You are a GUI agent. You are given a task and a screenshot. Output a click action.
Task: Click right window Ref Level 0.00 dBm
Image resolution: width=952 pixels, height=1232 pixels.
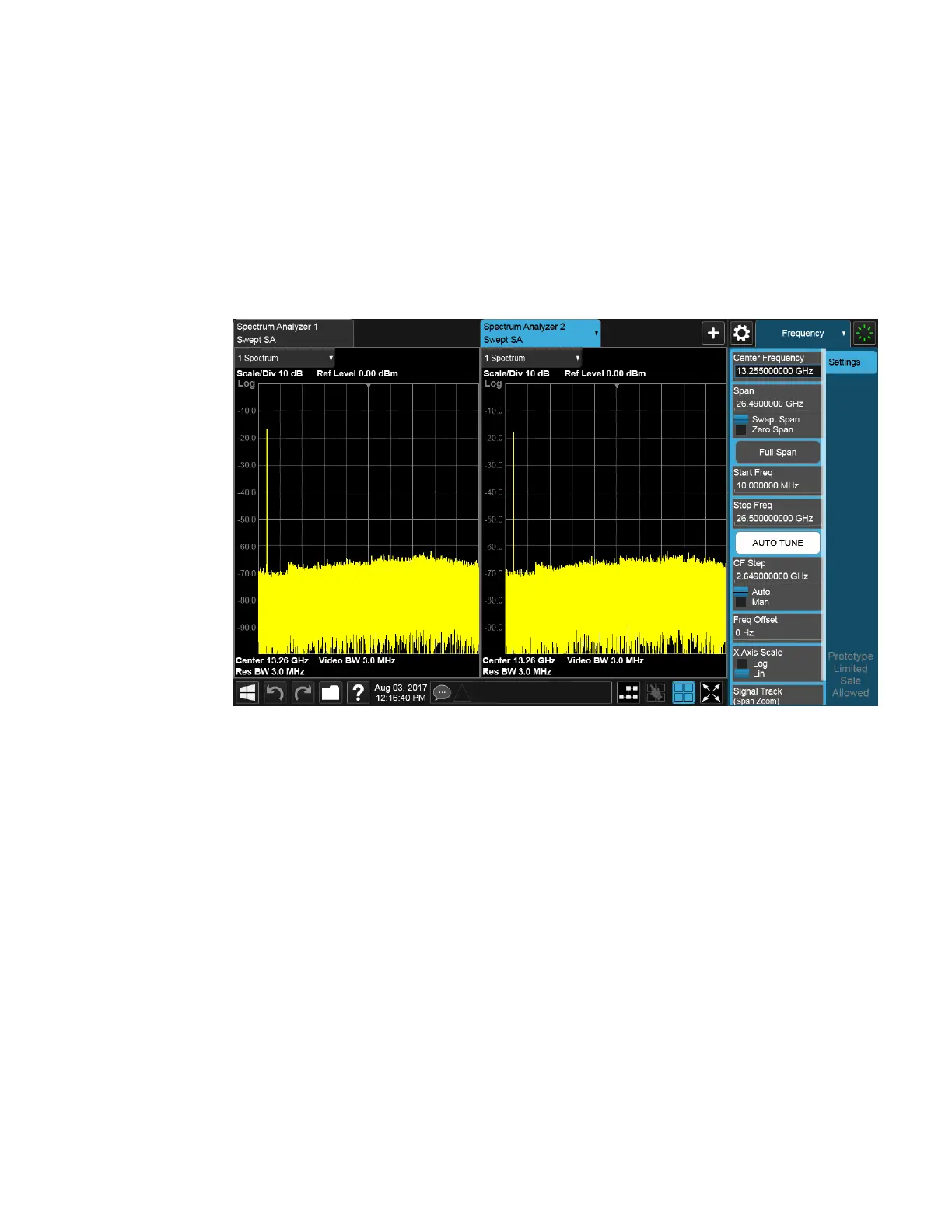point(605,373)
